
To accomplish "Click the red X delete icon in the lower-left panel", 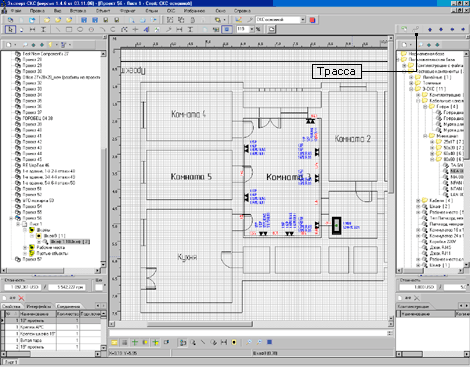I will click(21, 298).
